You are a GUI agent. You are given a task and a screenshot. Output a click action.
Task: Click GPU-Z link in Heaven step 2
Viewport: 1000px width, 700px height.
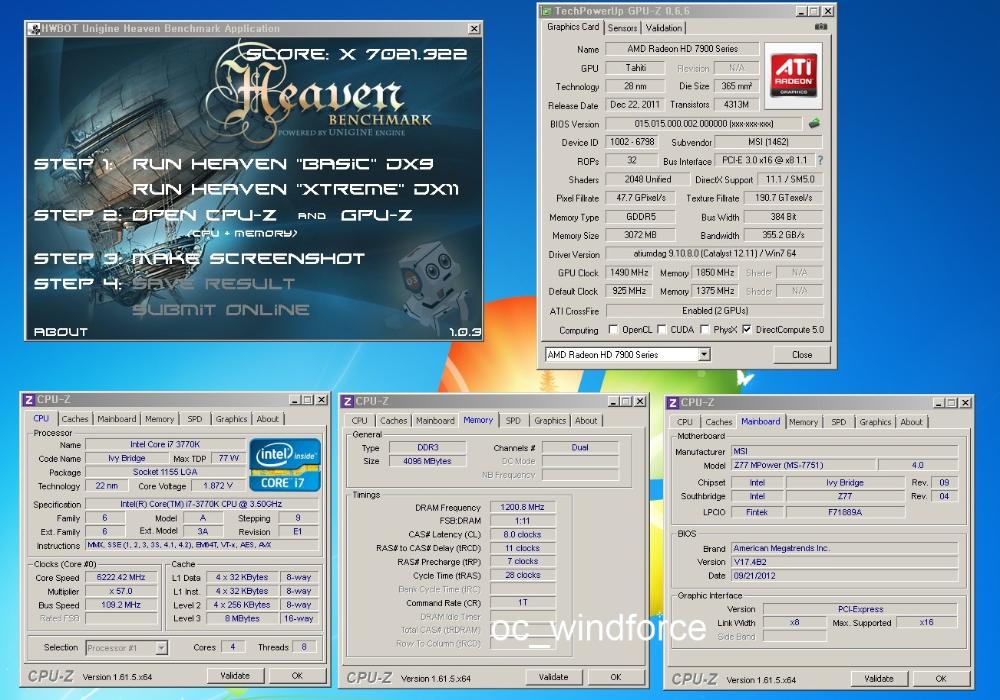(376, 215)
